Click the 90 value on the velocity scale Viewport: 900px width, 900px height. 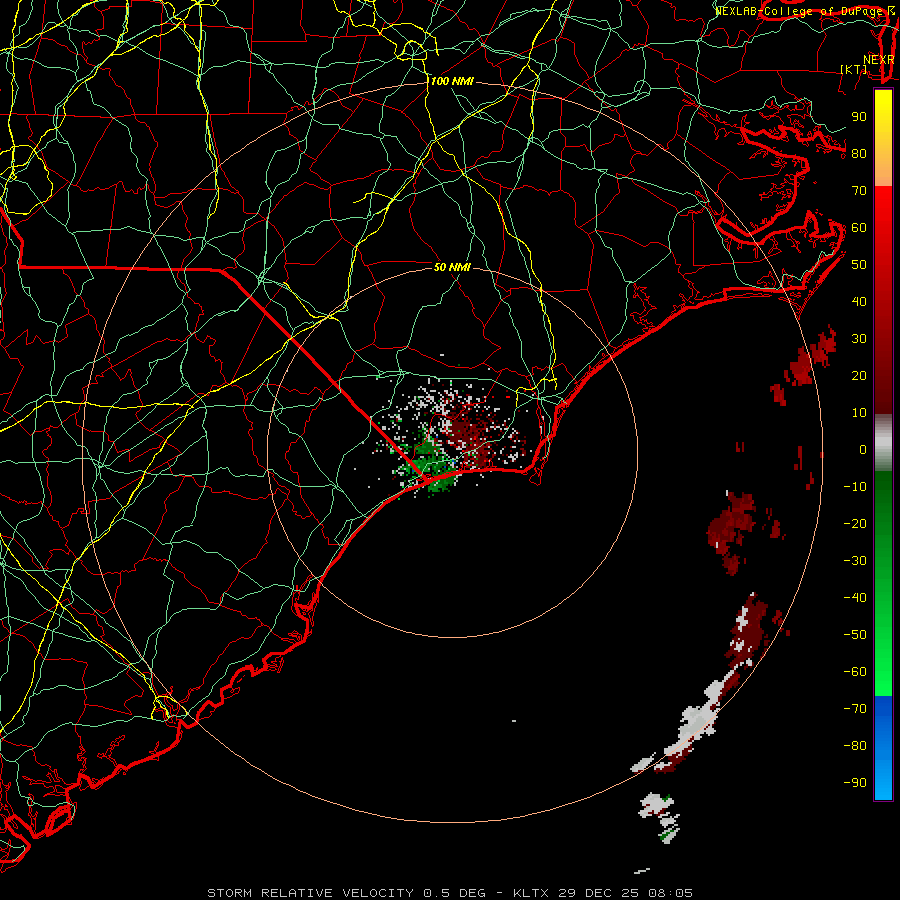(x=859, y=117)
